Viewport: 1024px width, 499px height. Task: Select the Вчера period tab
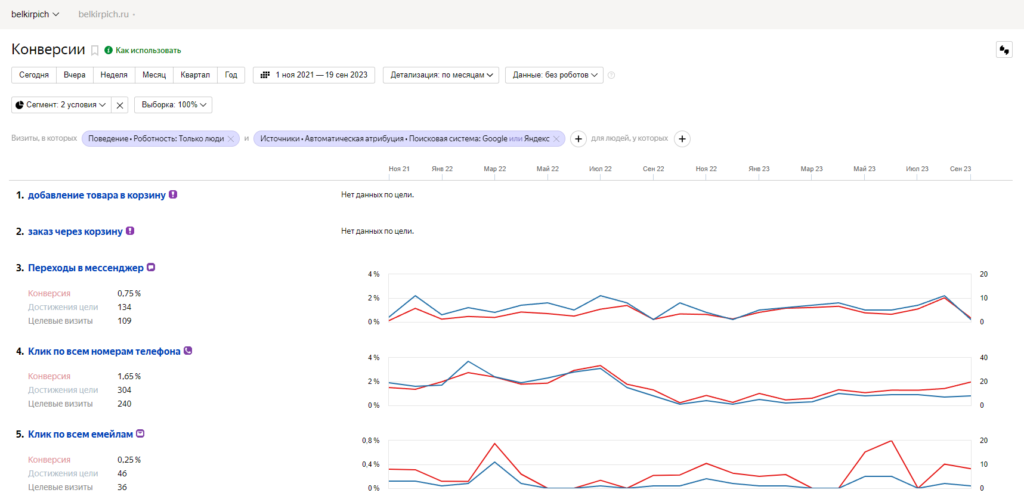coord(74,75)
